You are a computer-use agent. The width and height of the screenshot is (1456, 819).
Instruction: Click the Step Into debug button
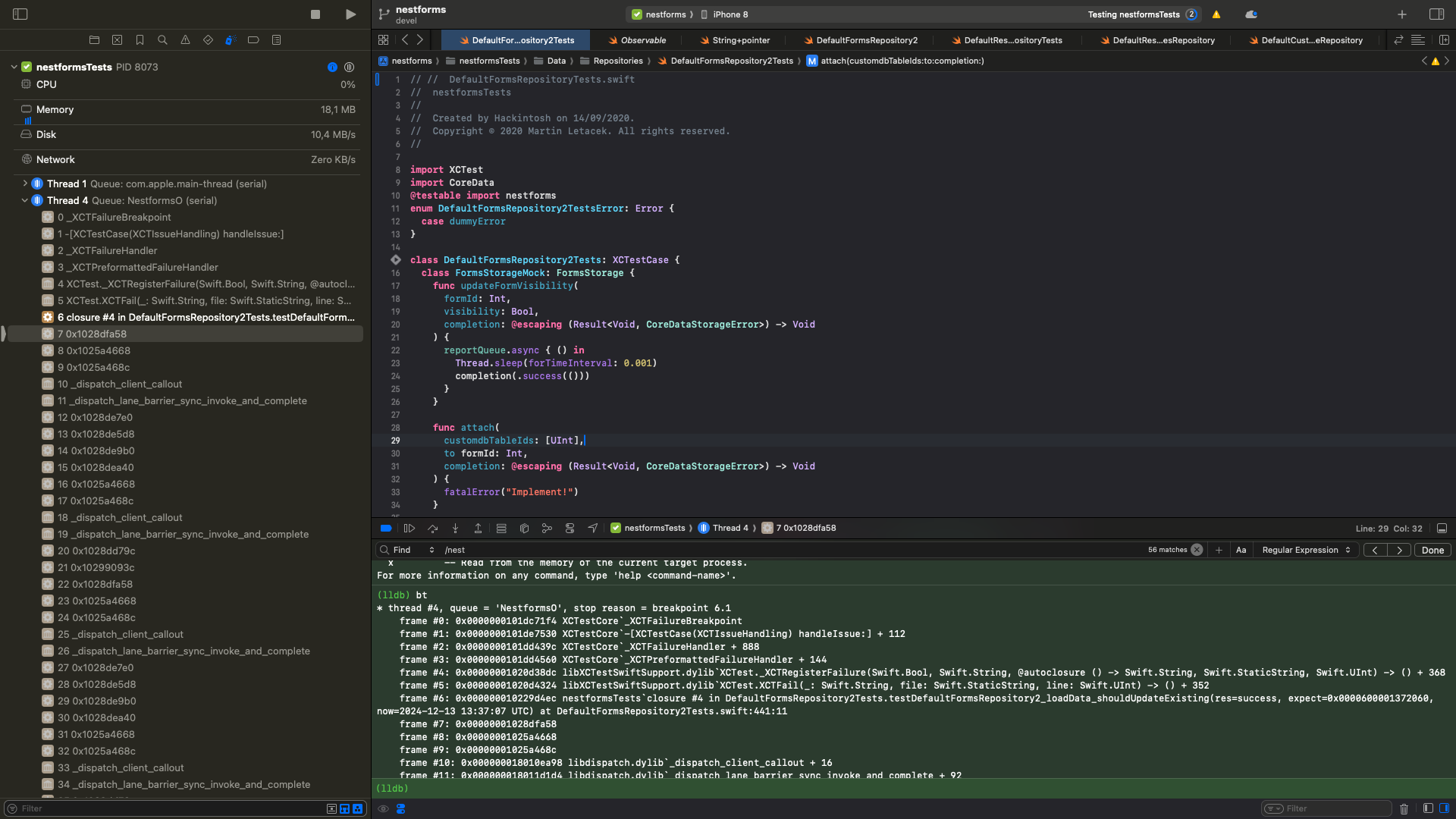click(x=455, y=529)
